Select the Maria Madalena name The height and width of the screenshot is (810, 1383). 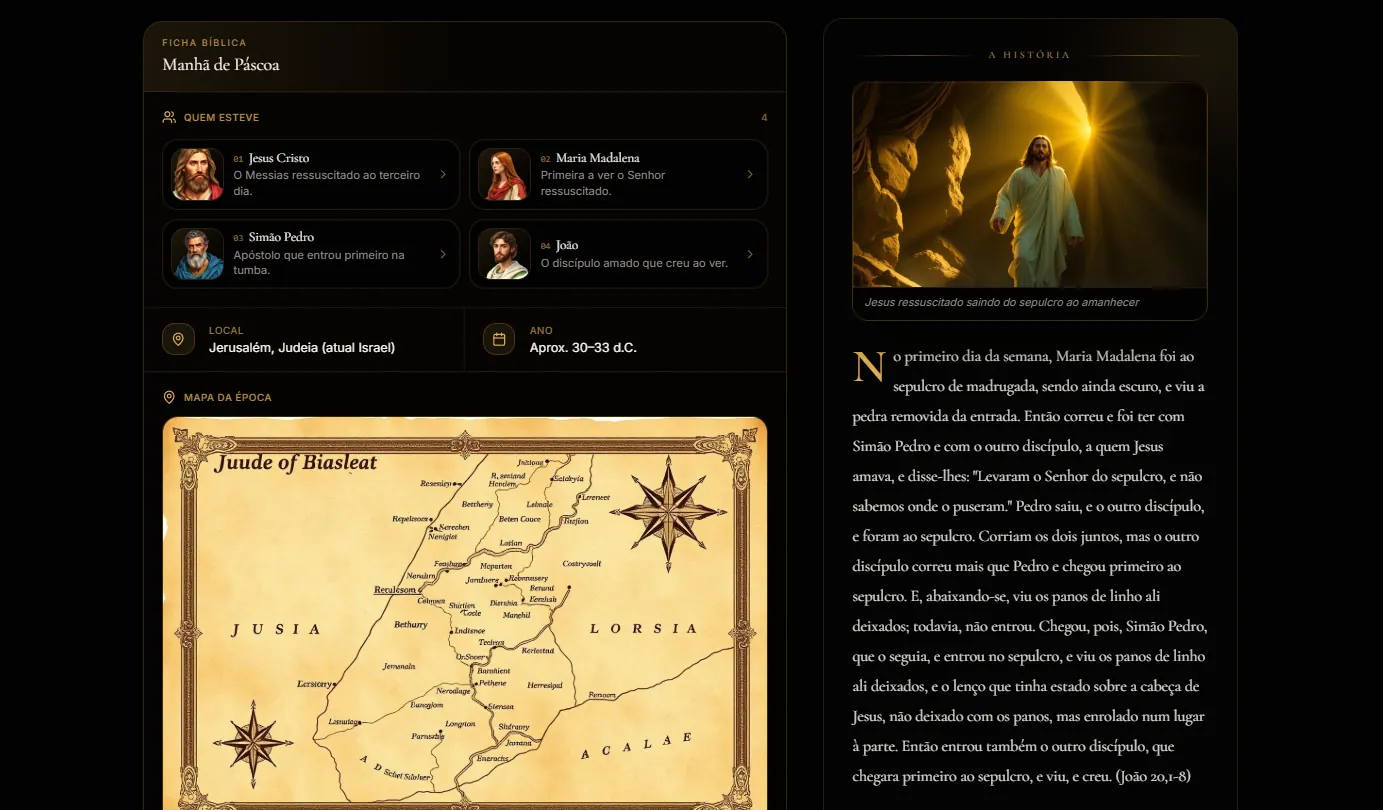point(598,158)
